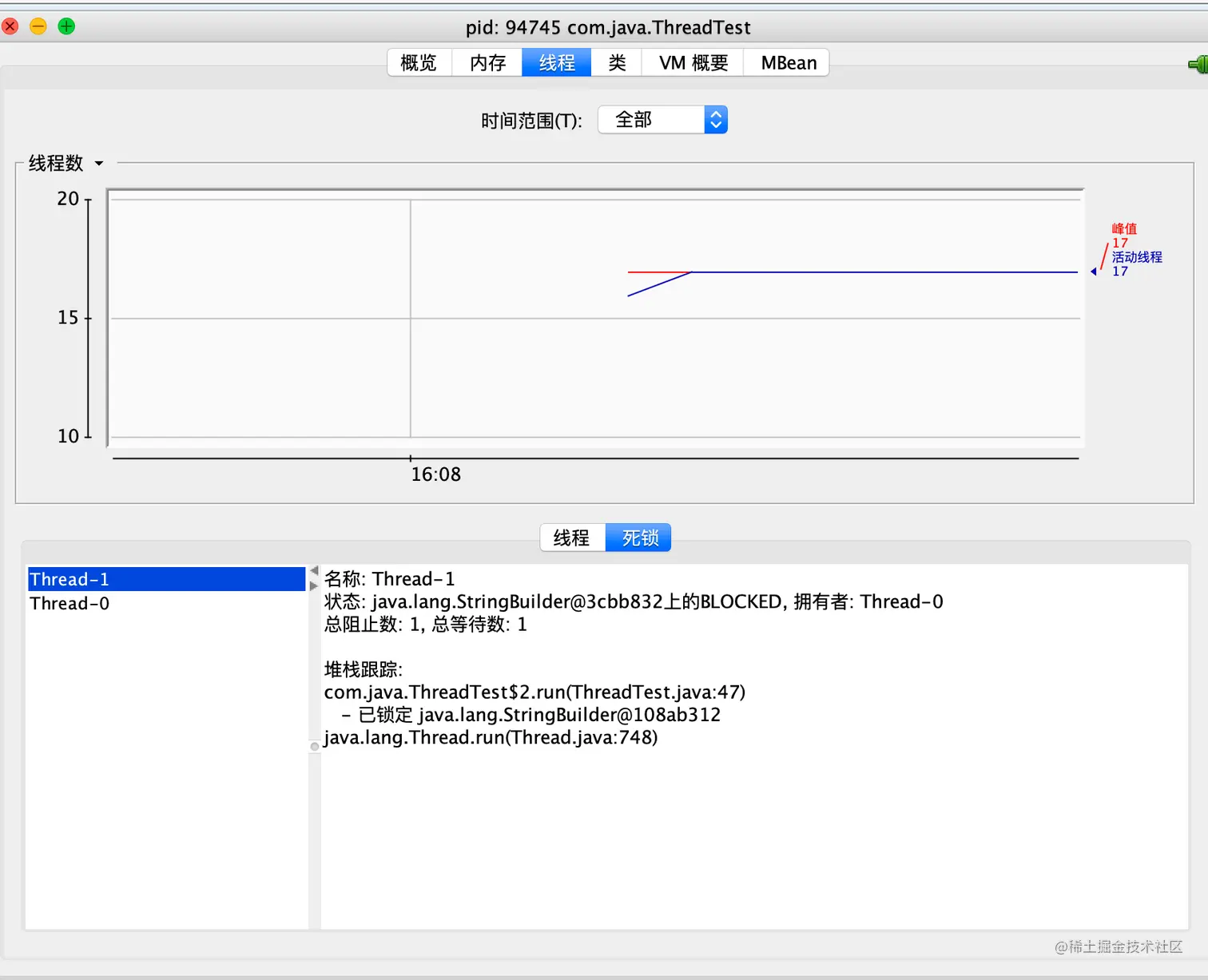Image resolution: width=1208 pixels, height=980 pixels.
Task: Click the 总阻止数 count line
Action: coord(425,625)
